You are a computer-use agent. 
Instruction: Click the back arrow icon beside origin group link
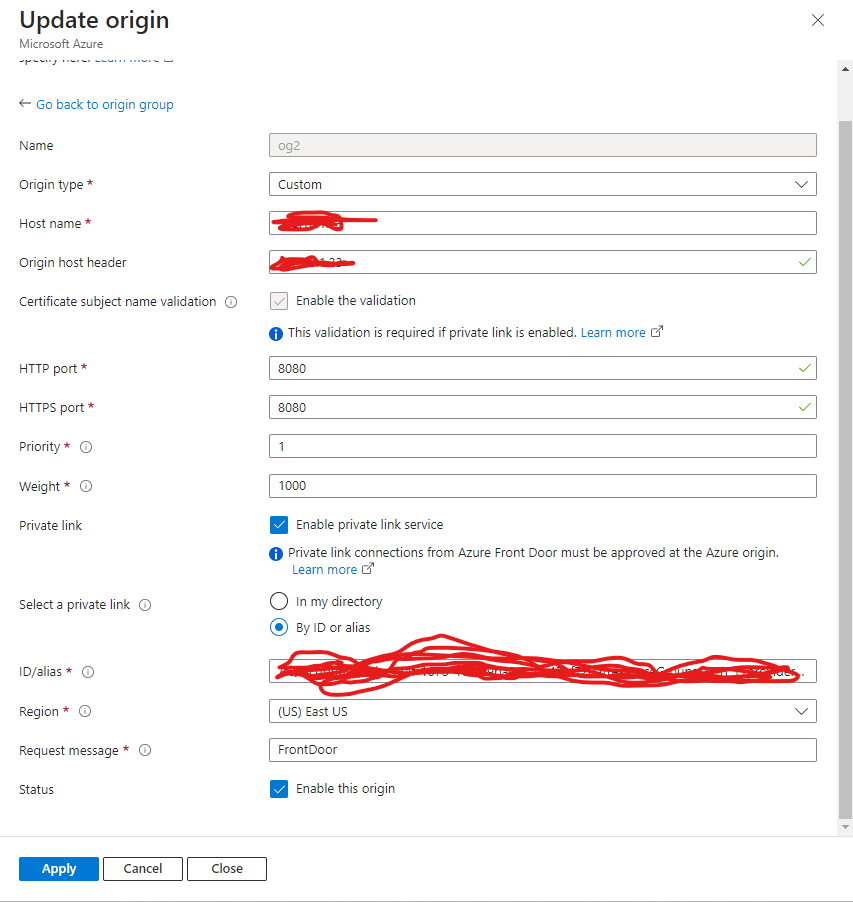(x=25, y=104)
